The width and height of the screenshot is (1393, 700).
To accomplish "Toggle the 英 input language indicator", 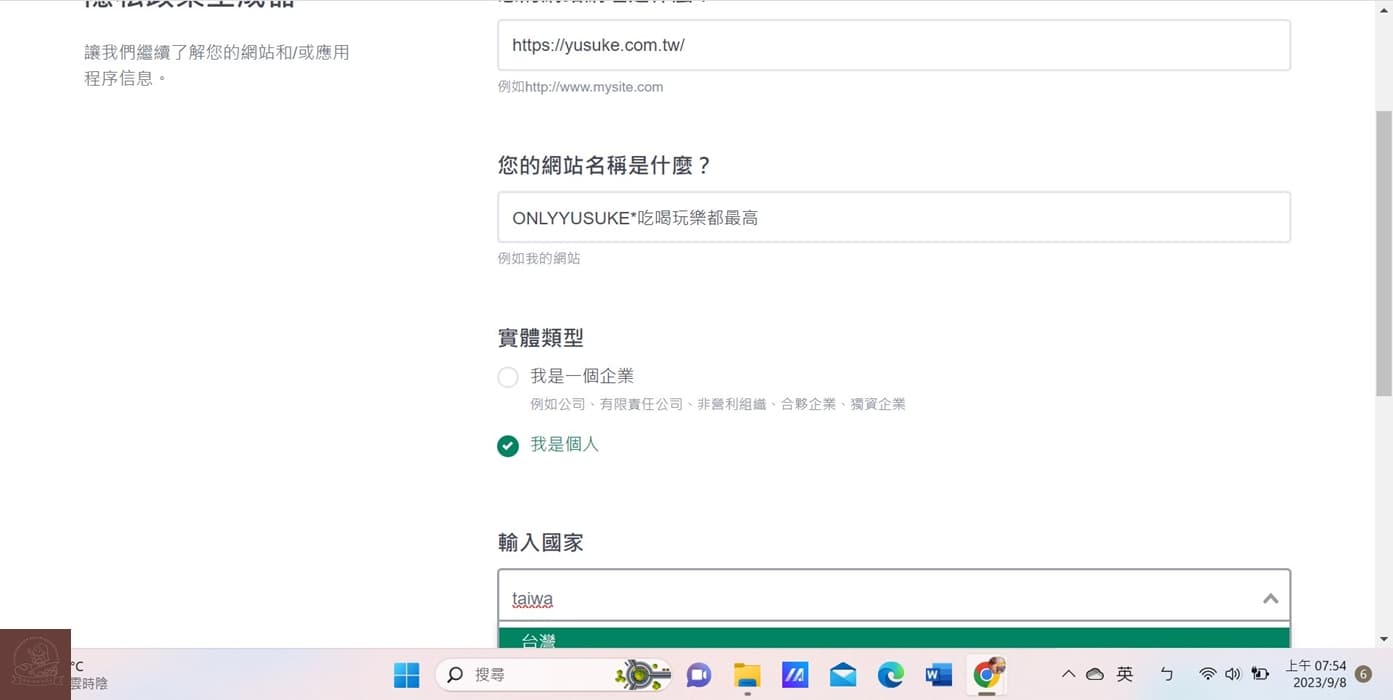I will pos(1124,675).
